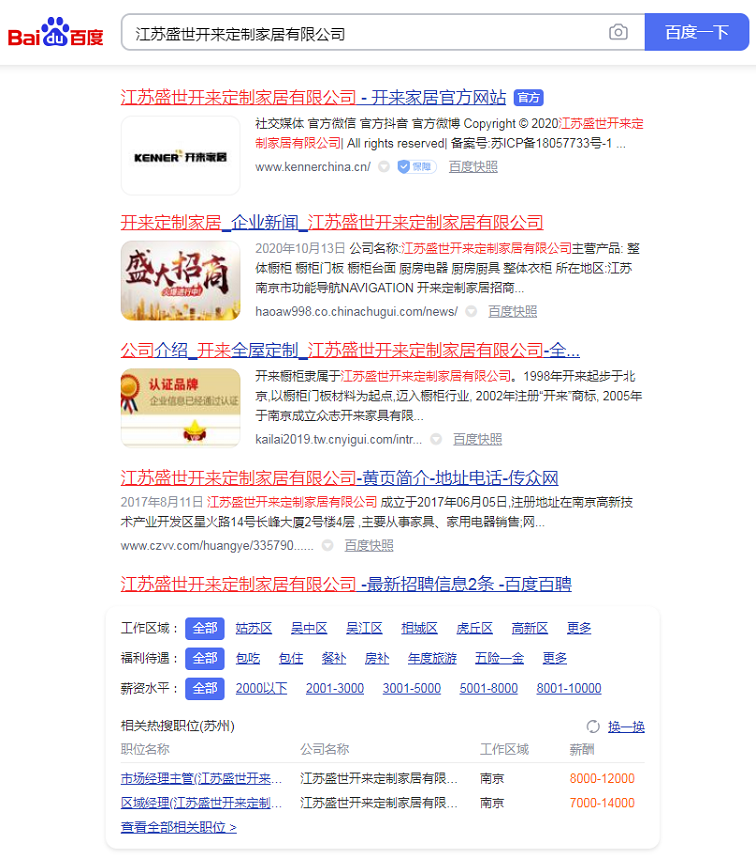756x859 pixels.
Task: Select 全部 in 薪资水平 row
Action: (205, 689)
